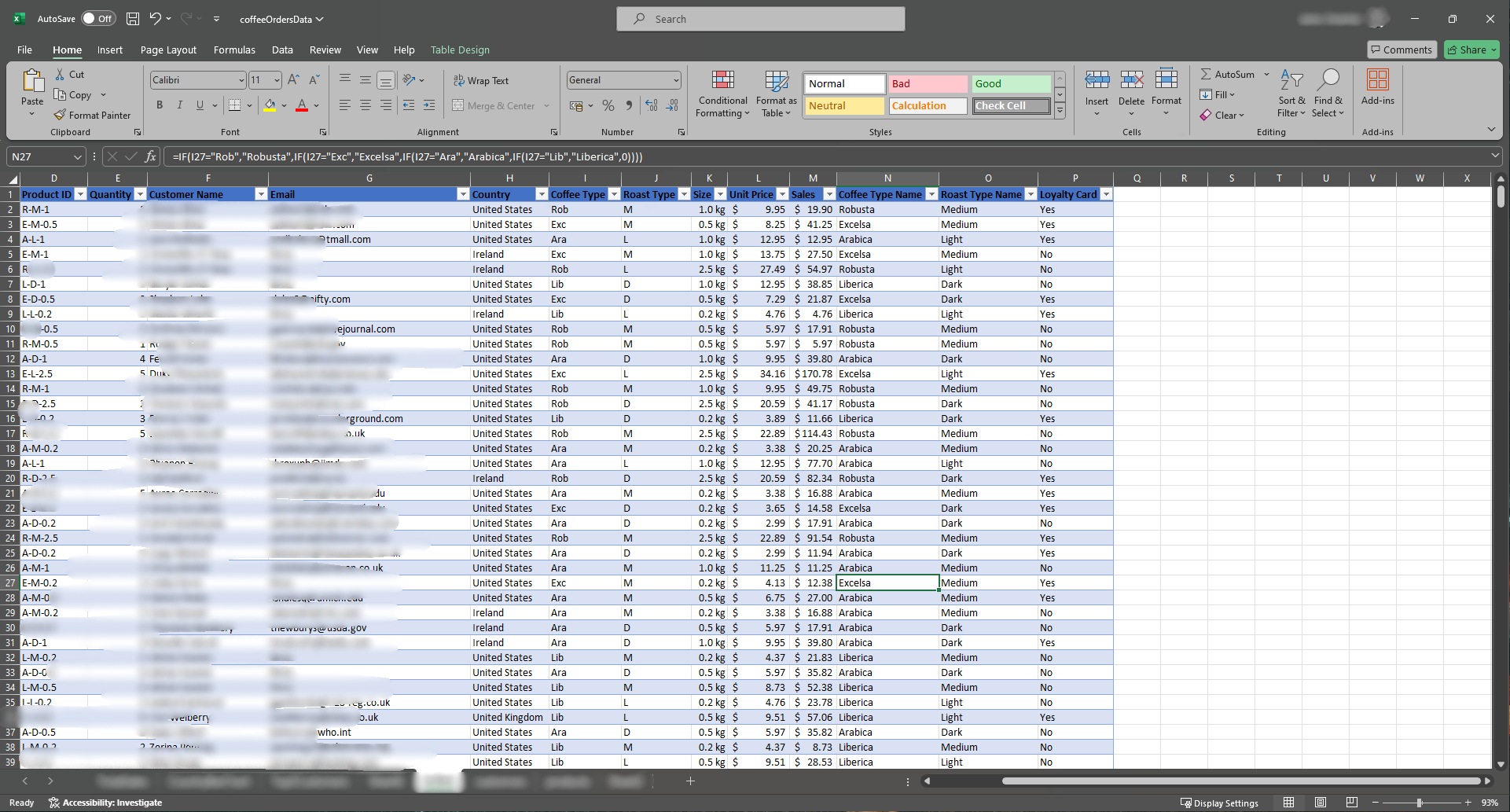Expand the font name Calibri dropdown
This screenshot has height=812, width=1510.
tap(241, 80)
